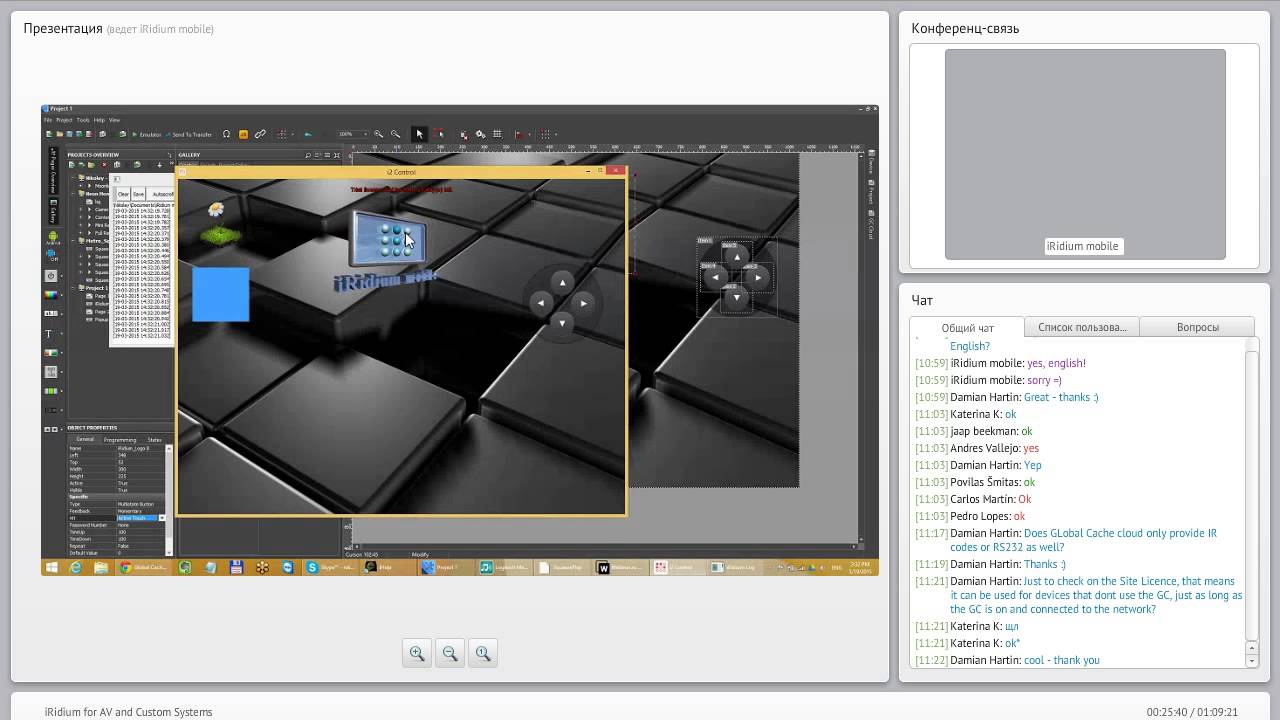Click the Gallery search magnifier icon
The width and height of the screenshot is (1280, 720).
[308, 155]
